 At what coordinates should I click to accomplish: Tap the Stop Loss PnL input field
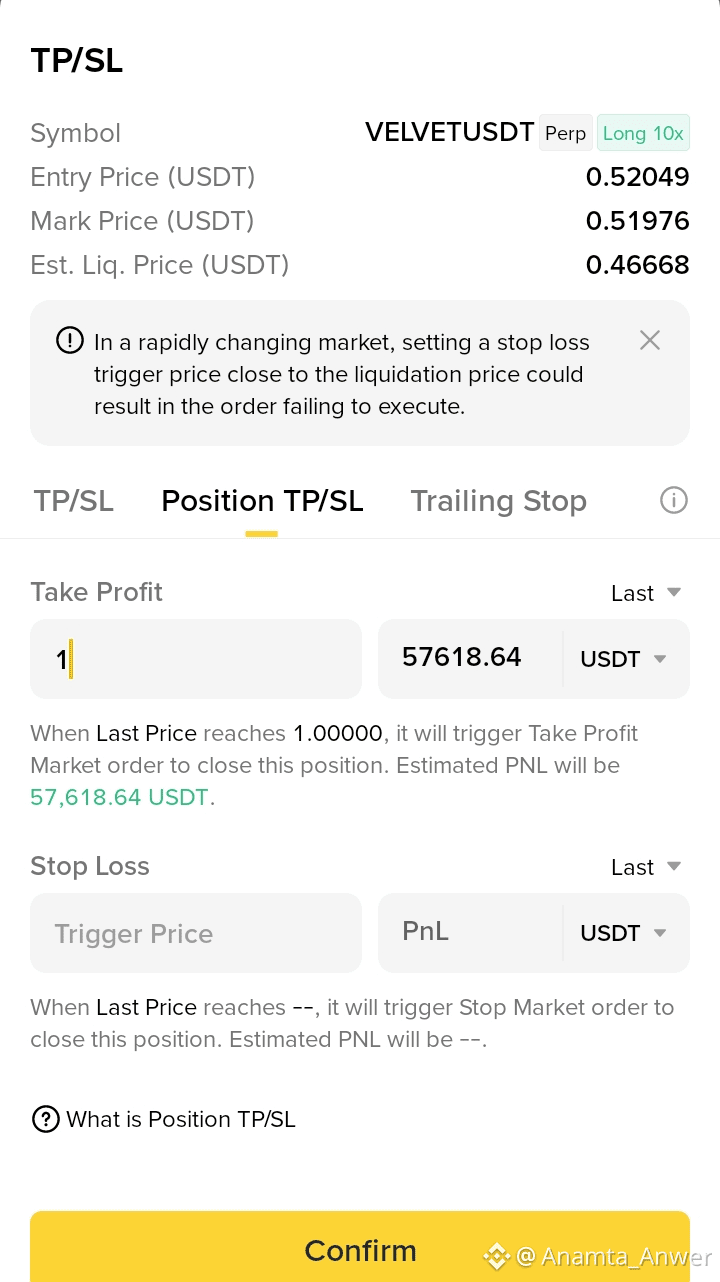pos(470,933)
